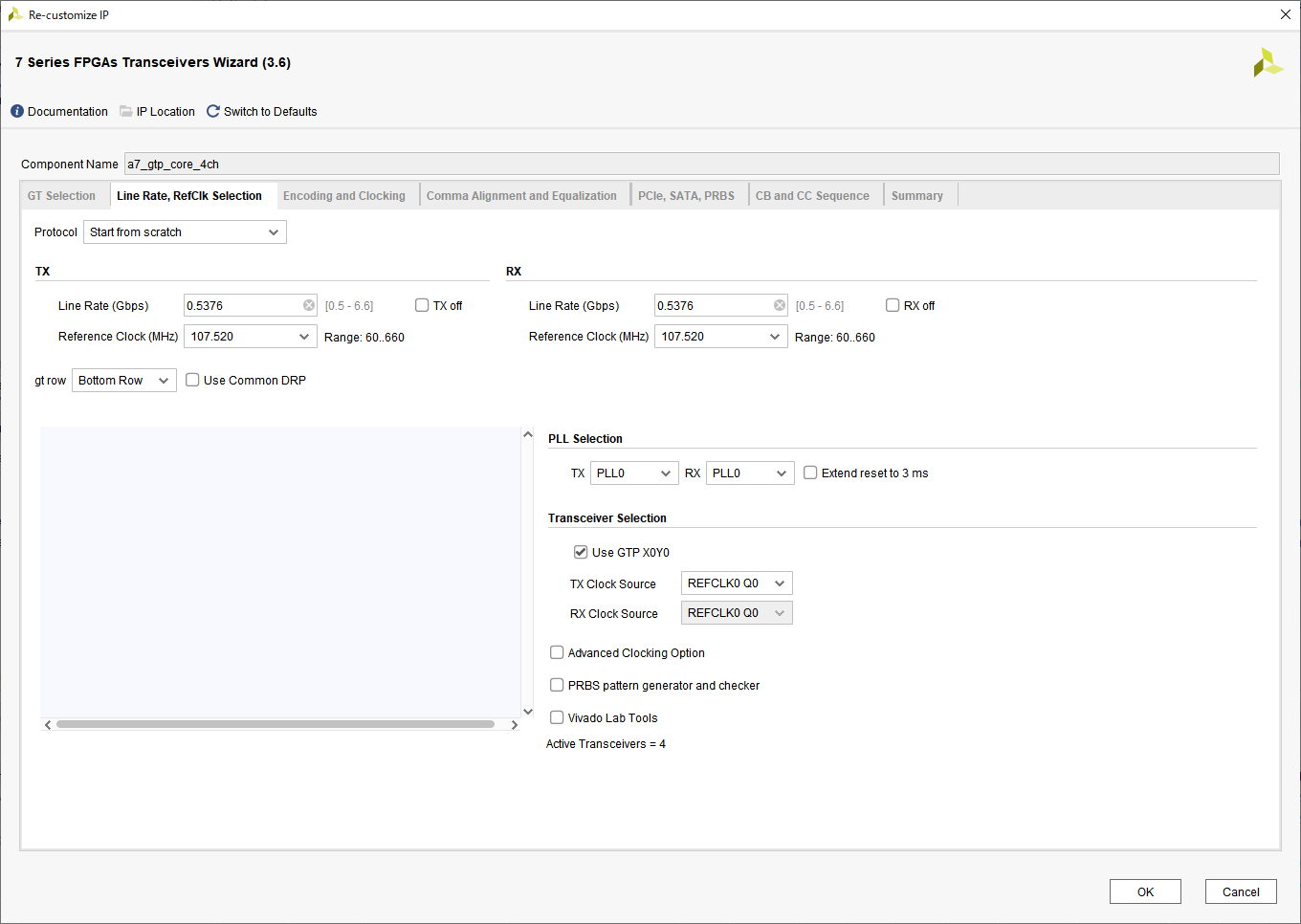Close the Re-customize IP dialog
This screenshot has width=1301, height=924.
pos(1286,14)
